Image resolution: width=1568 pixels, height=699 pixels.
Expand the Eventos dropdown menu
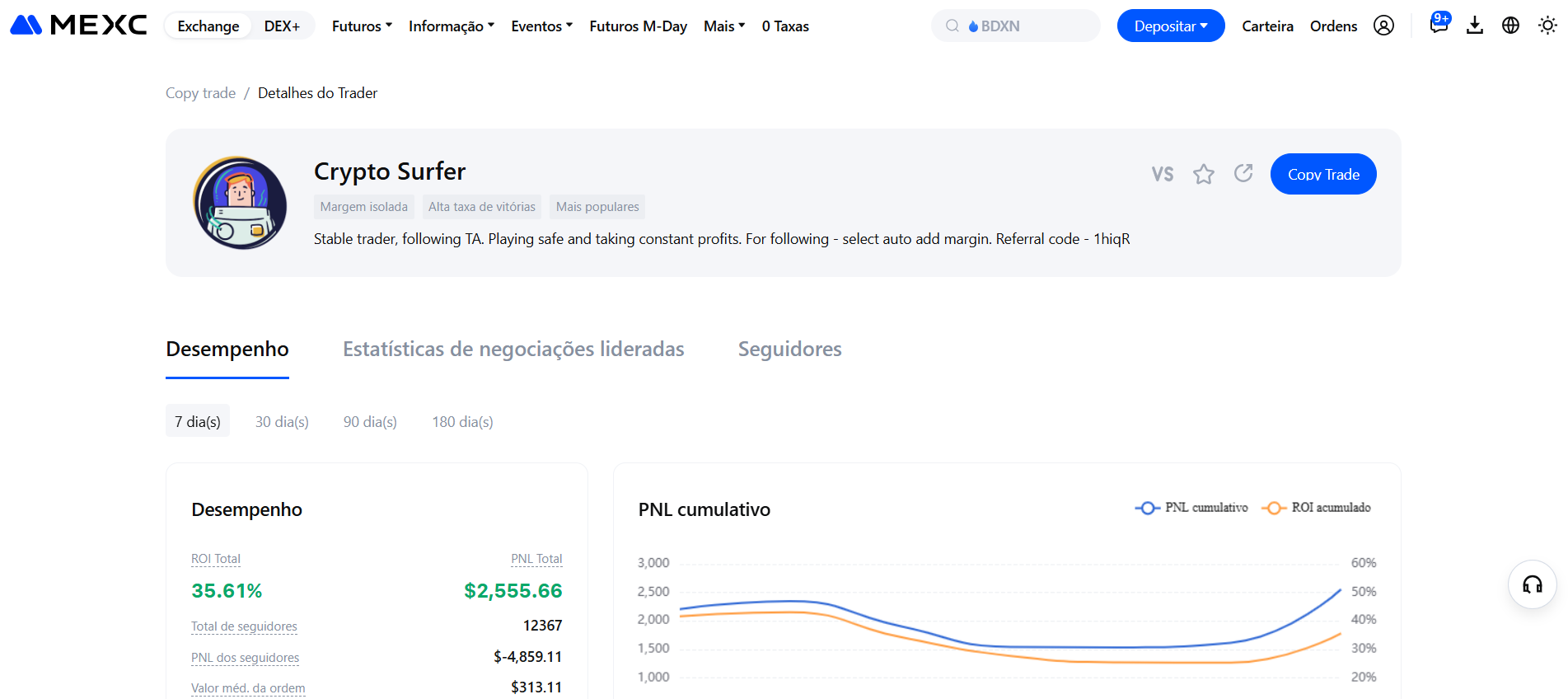point(541,26)
